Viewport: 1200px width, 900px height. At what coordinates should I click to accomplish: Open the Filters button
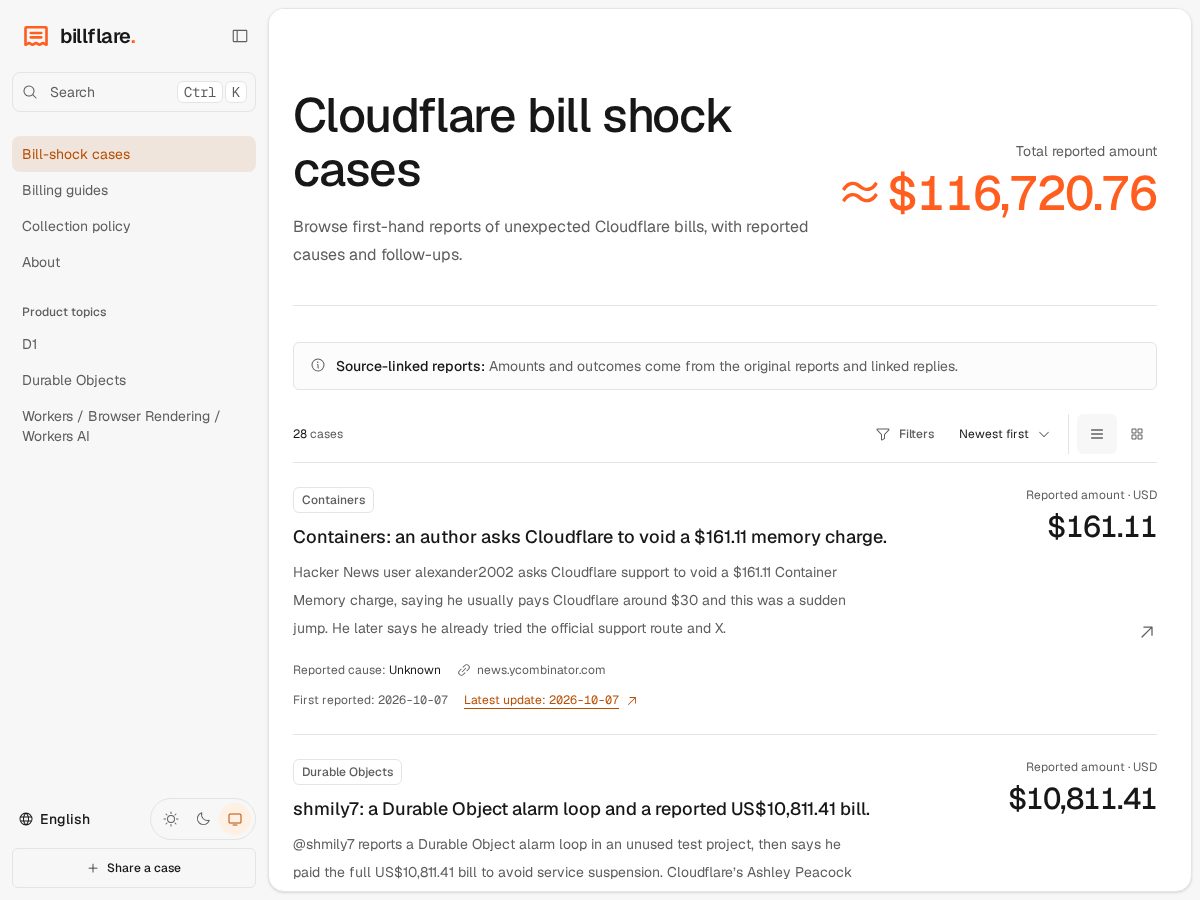tap(905, 434)
